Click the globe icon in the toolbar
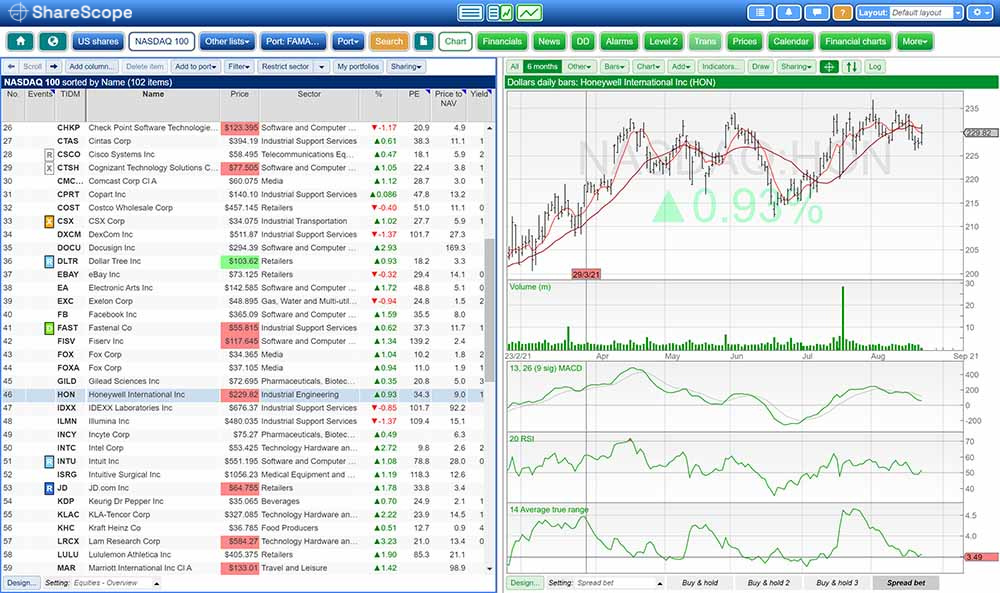1000x593 pixels. click(x=52, y=42)
